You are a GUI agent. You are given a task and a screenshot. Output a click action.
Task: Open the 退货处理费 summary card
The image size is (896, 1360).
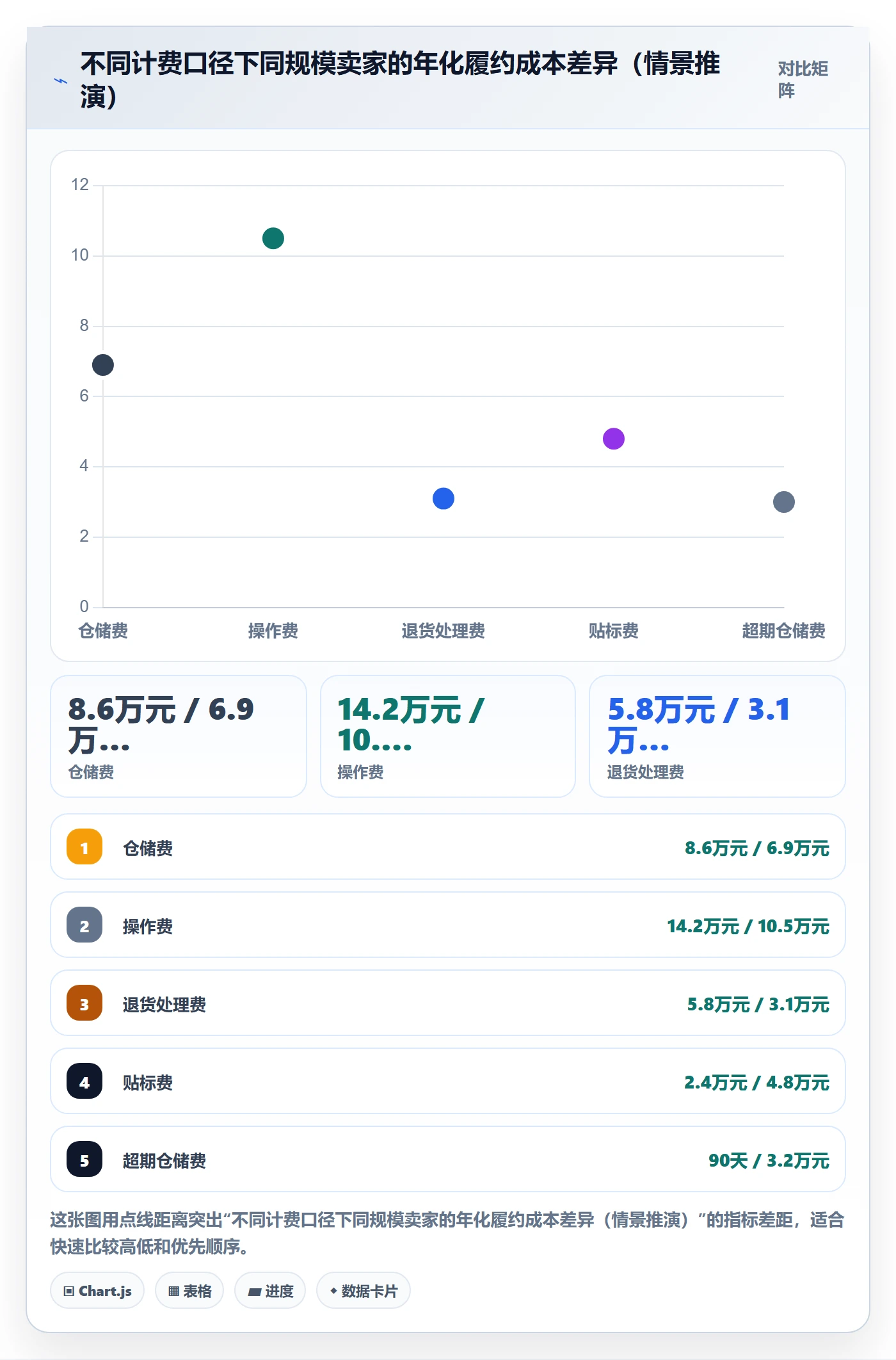point(717,736)
